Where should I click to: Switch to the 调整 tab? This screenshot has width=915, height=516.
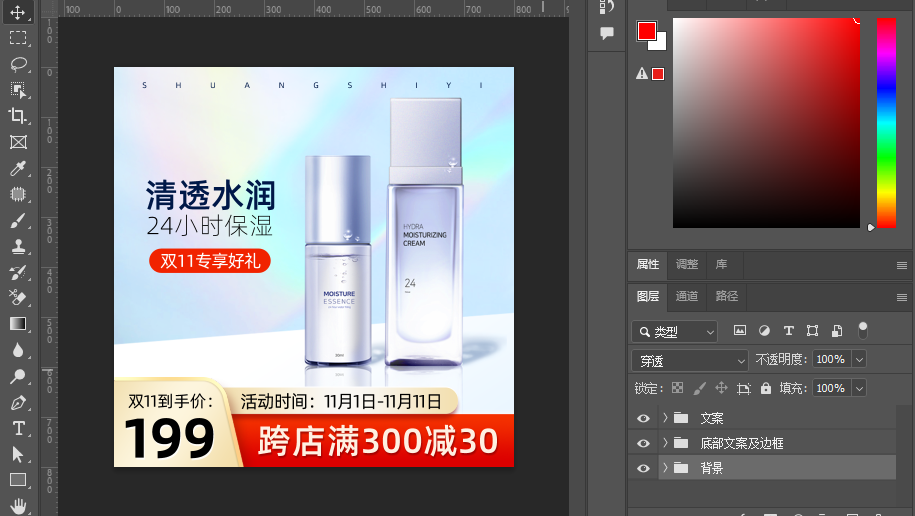pyautogui.click(x=687, y=264)
